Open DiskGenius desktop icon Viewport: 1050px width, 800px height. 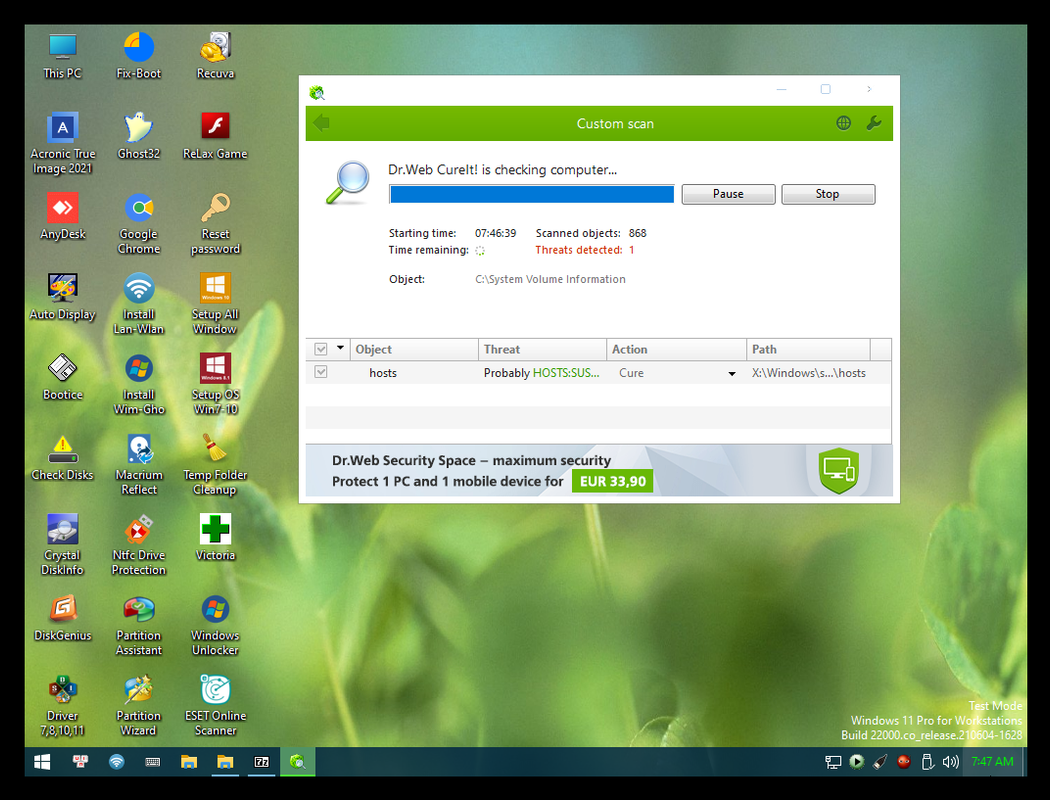62,619
